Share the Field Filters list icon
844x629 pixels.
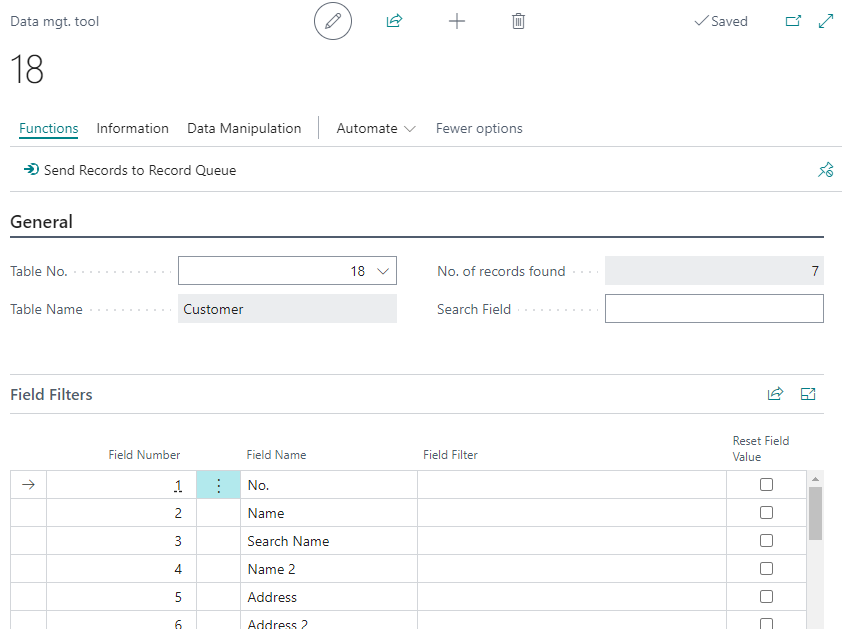775,394
